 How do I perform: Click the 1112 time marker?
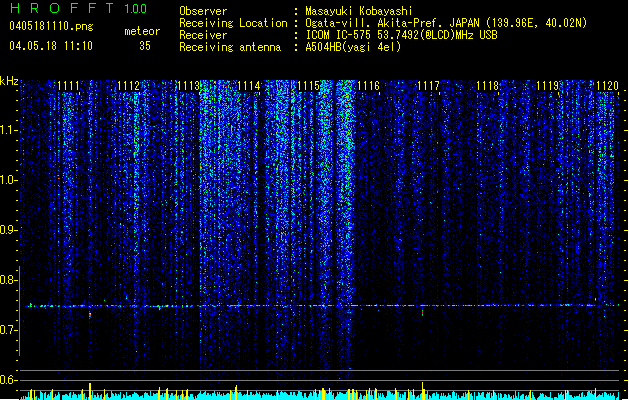tap(128, 86)
